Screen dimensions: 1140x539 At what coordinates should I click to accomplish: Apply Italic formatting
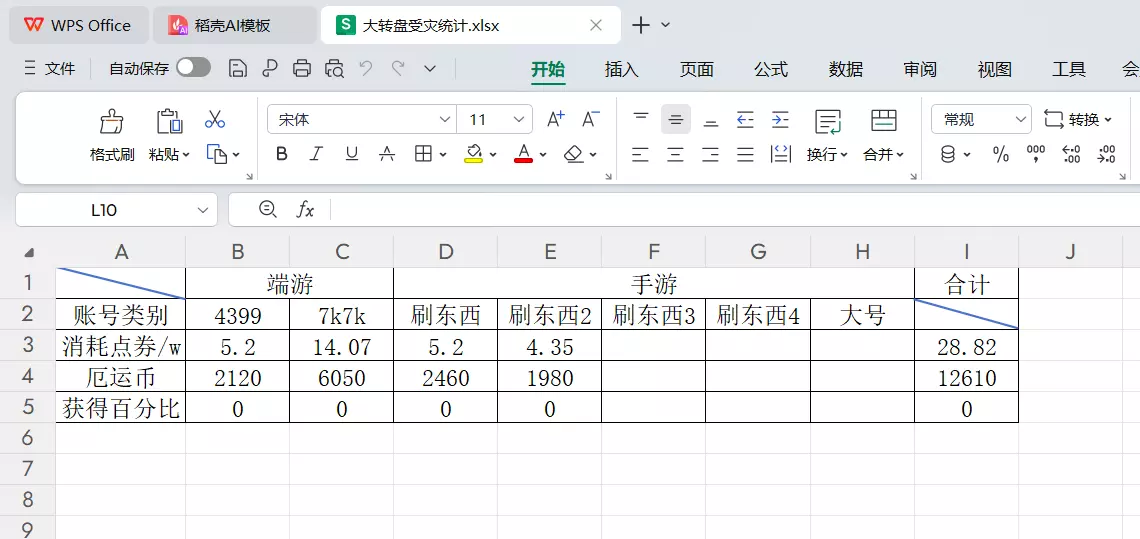(x=316, y=154)
